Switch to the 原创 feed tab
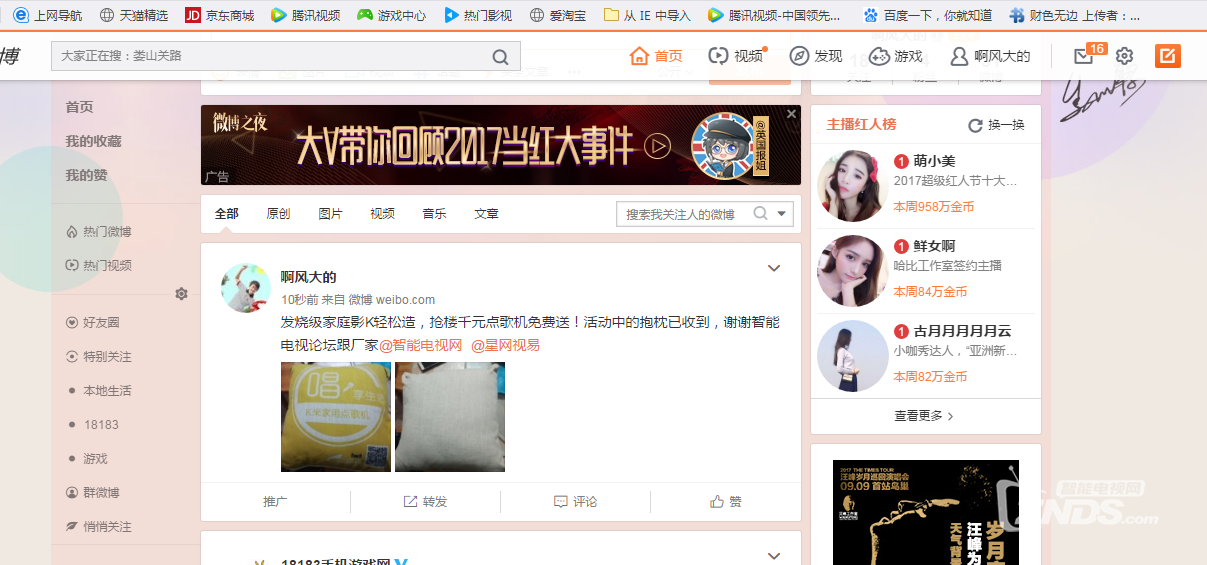Image resolution: width=1207 pixels, height=565 pixels. 278,214
